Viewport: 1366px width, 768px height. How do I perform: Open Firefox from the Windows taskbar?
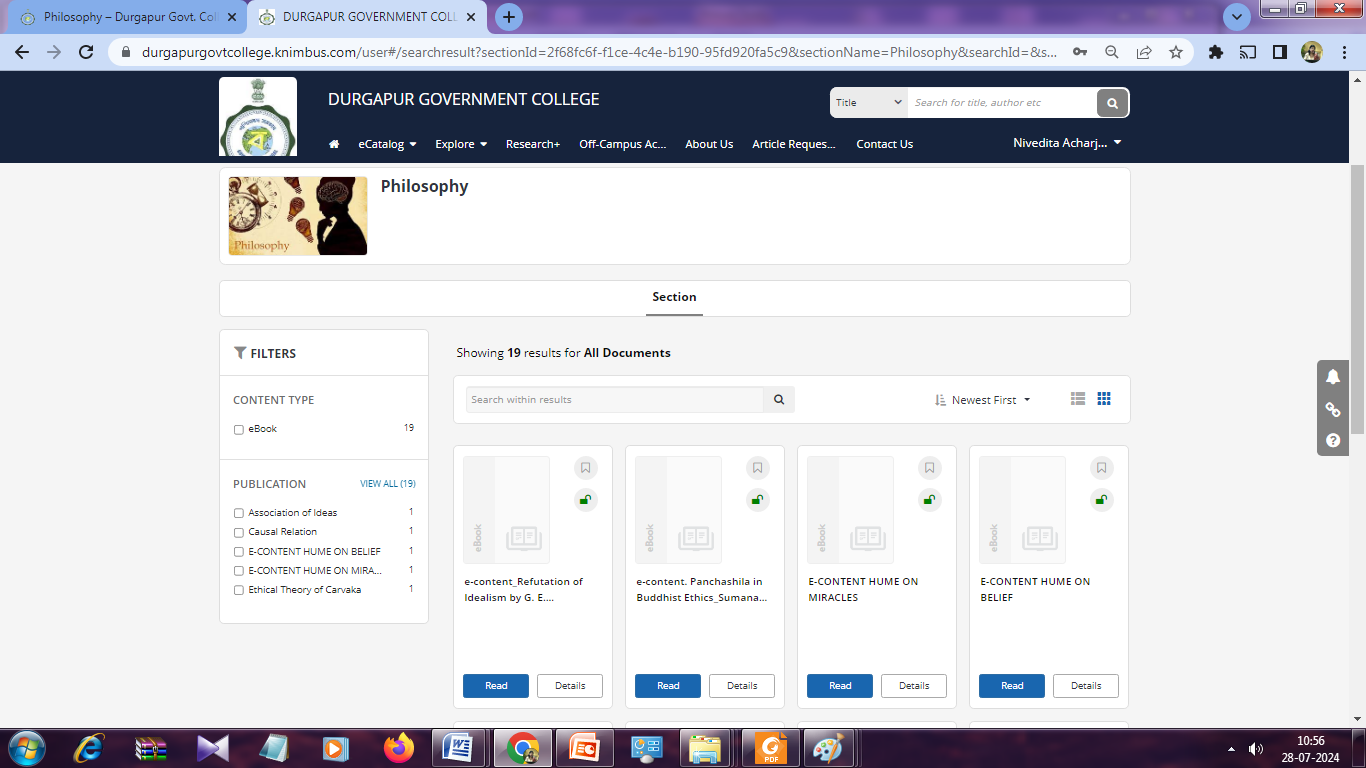coord(399,747)
